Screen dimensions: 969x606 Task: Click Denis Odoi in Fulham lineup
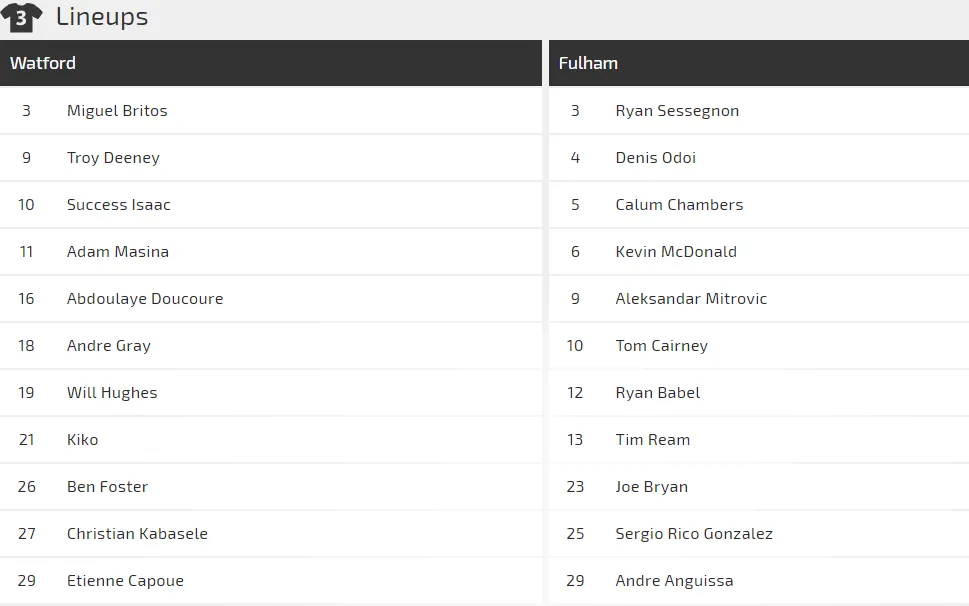click(655, 158)
